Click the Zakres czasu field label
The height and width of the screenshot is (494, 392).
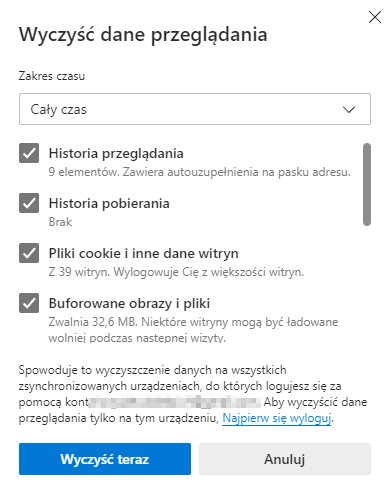pos(52,76)
